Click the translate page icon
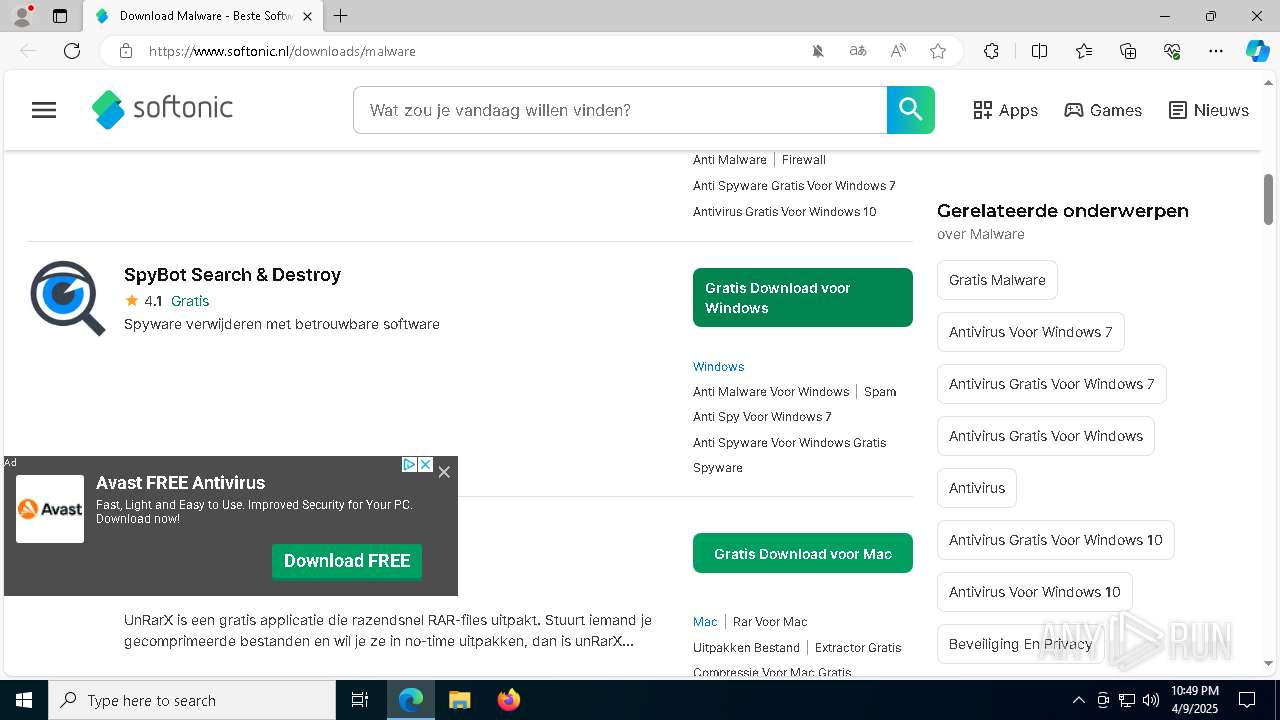This screenshot has width=1280, height=720. 858,51
